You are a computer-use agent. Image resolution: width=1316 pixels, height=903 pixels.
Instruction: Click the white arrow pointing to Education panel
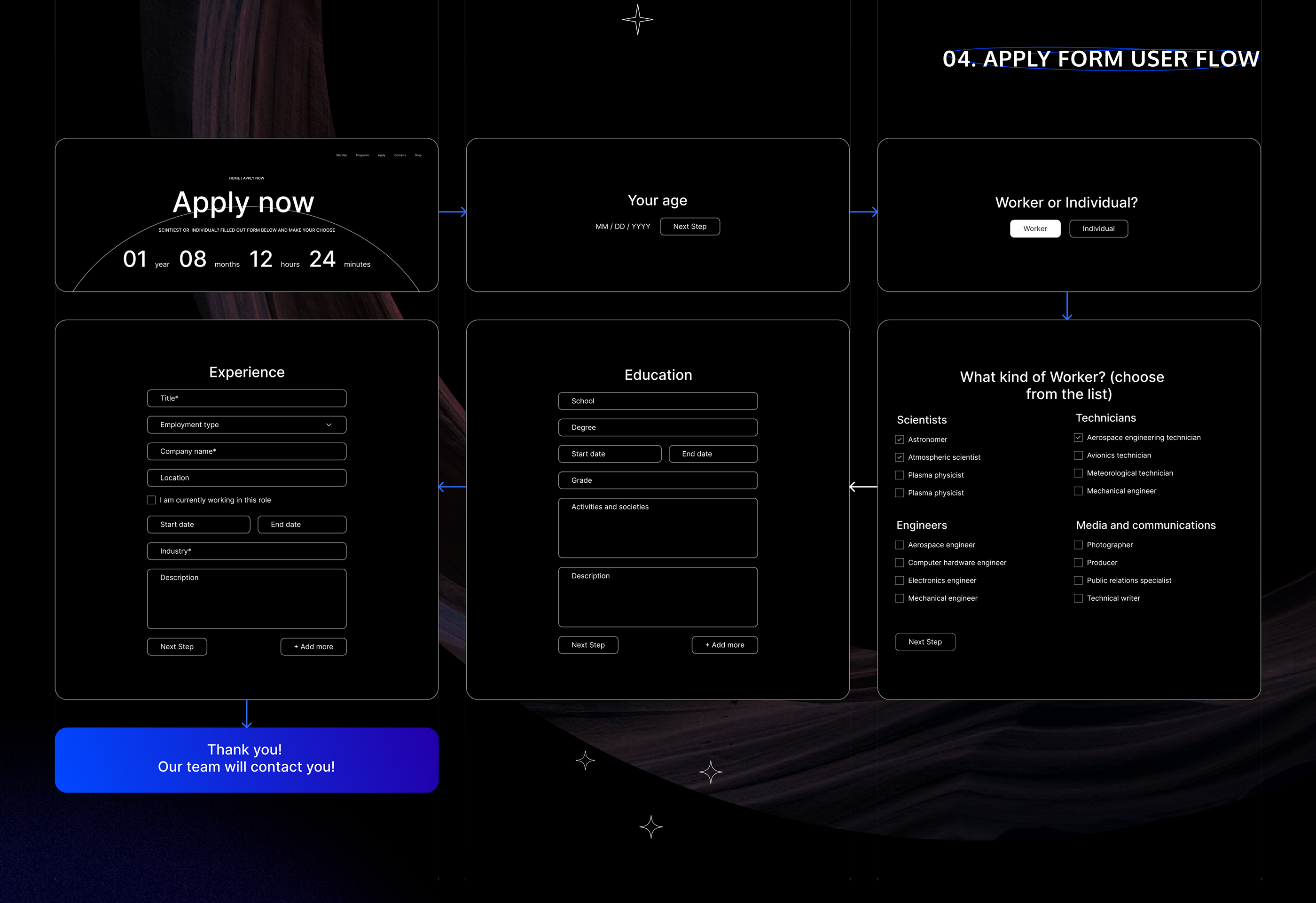click(863, 487)
